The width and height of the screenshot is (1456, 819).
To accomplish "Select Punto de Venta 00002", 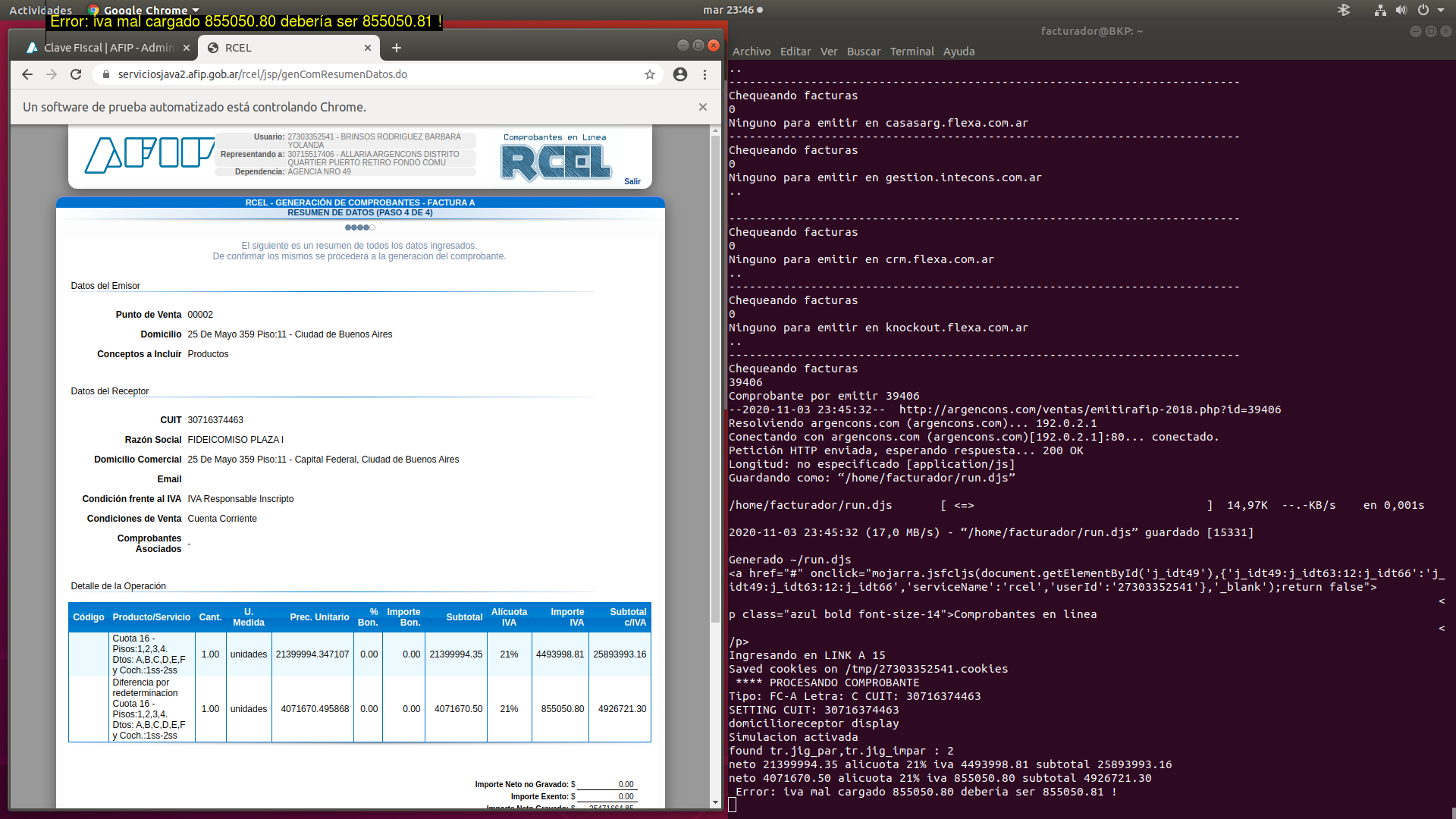I will tap(200, 315).
